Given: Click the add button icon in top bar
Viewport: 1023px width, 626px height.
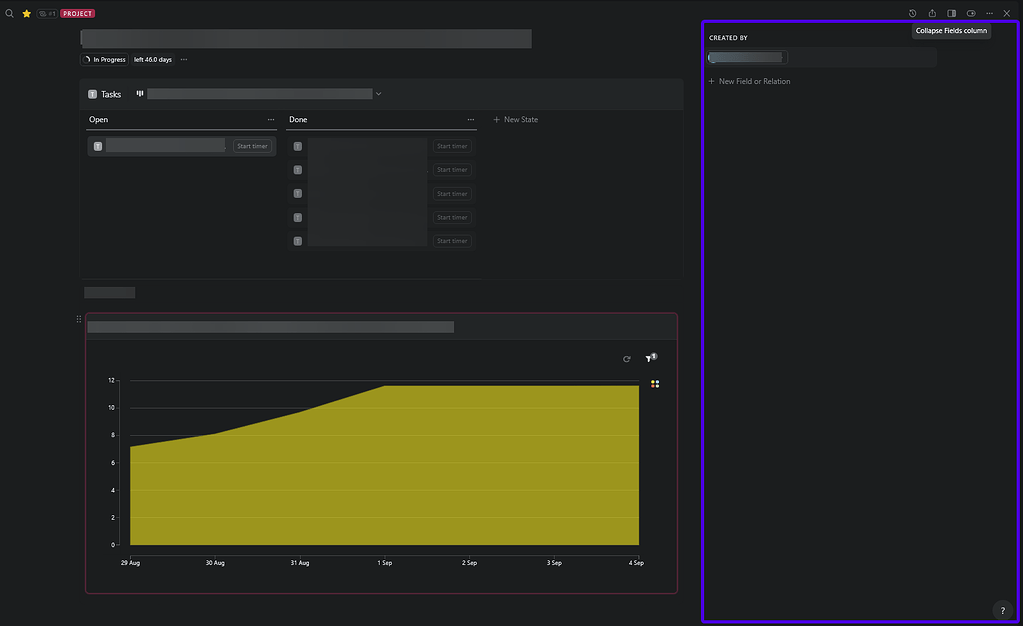Looking at the screenshot, I should click(971, 13).
